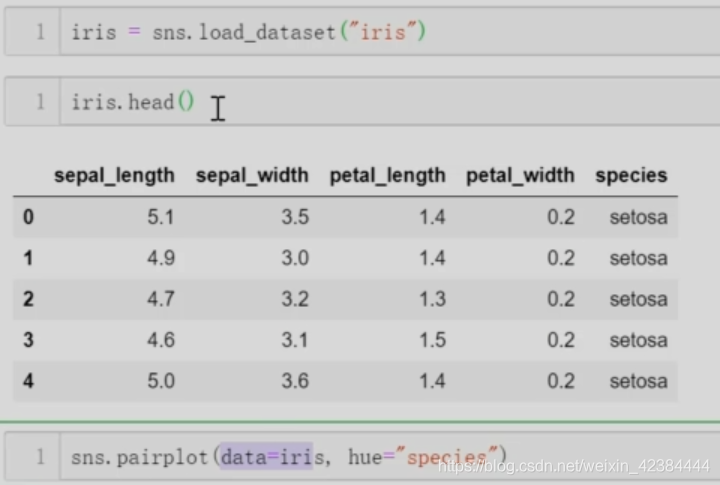Click petal_length value 1.5
This screenshot has width=720, height=485.
pyautogui.click(x=432, y=340)
